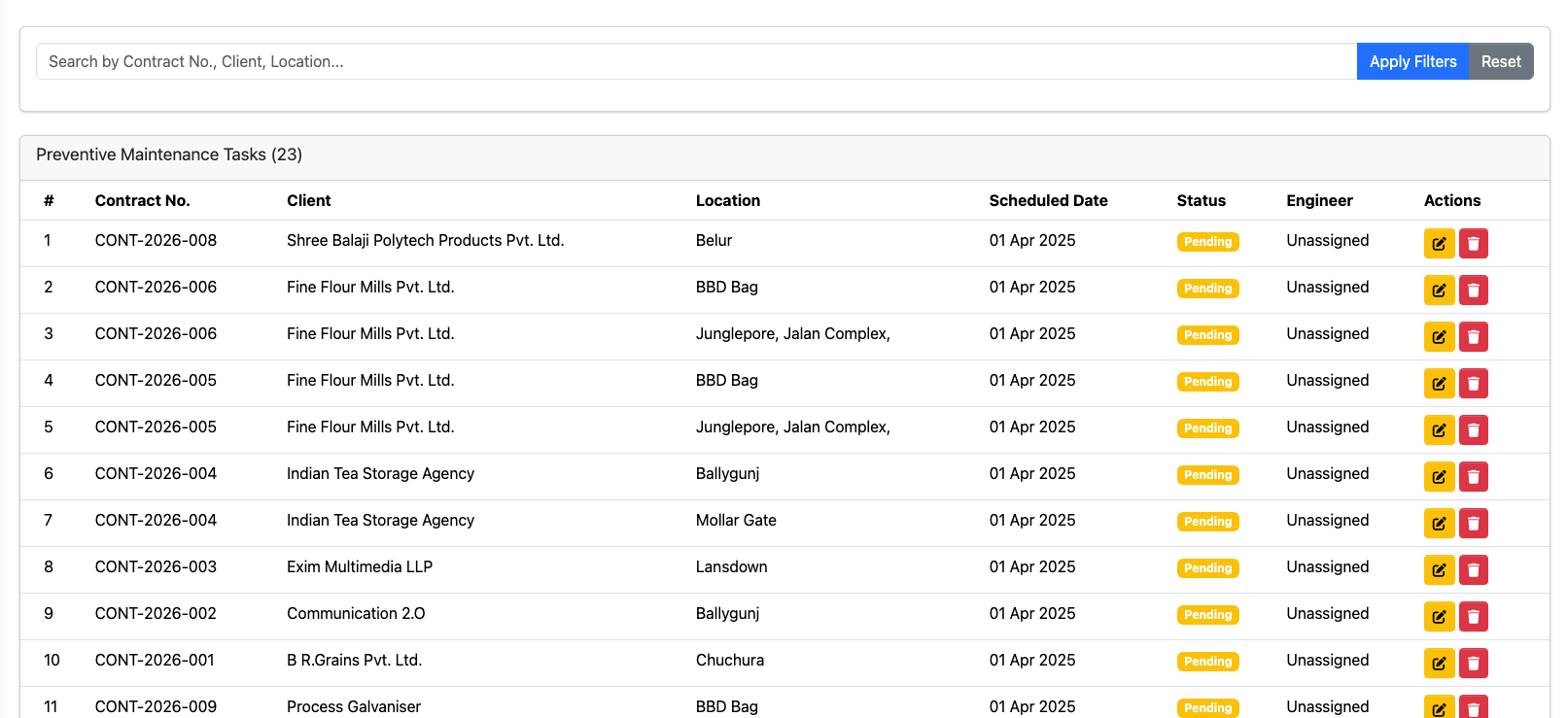Viewport: 1568px width, 718px height.
Task: Delete the Mollar Gate task
Action: 1473,523
